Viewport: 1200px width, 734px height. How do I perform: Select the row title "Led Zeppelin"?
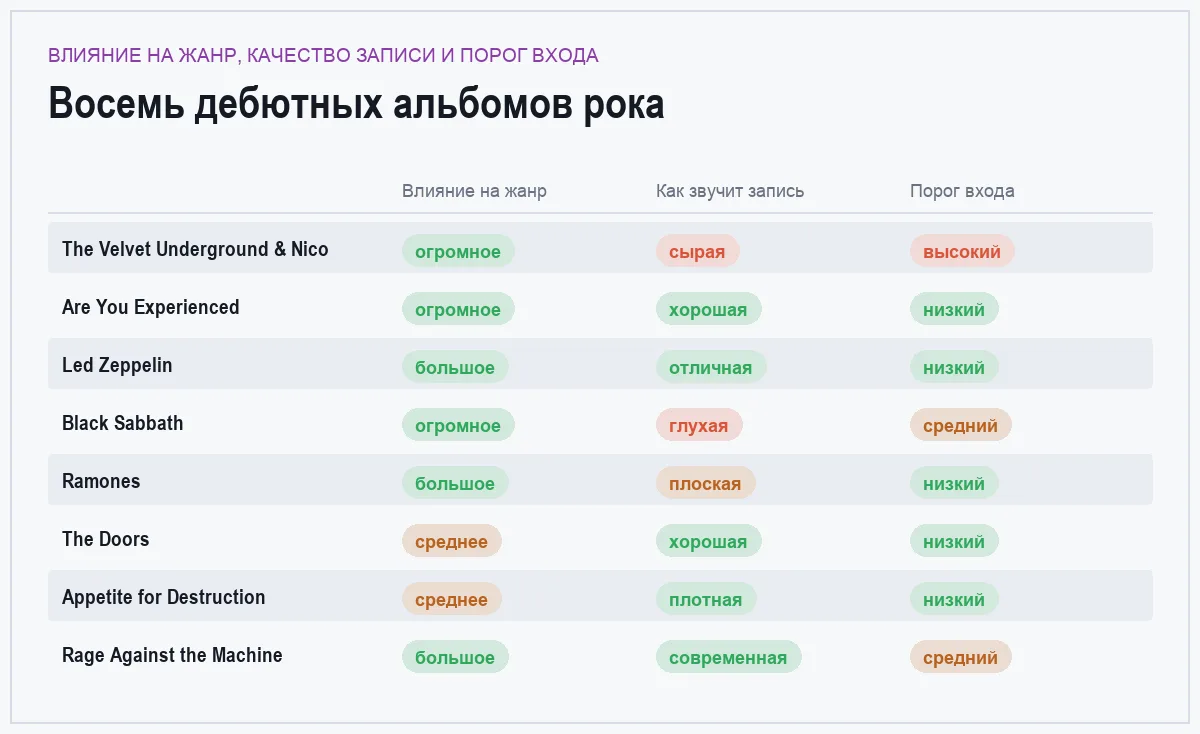[x=117, y=365]
